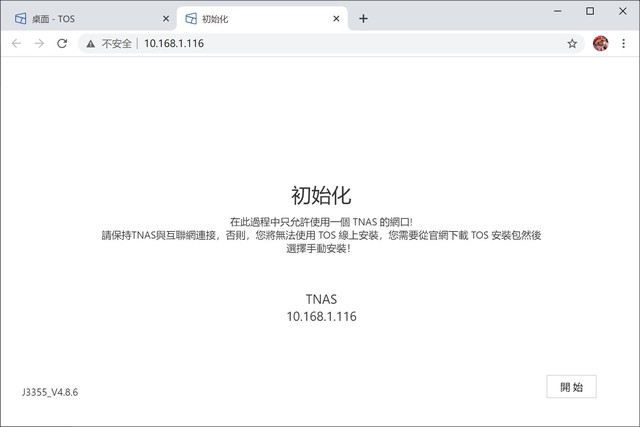Click the J3355_V4.8.6 version label
The height and width of the screenshot is (427, 640).
pos(50,392)
